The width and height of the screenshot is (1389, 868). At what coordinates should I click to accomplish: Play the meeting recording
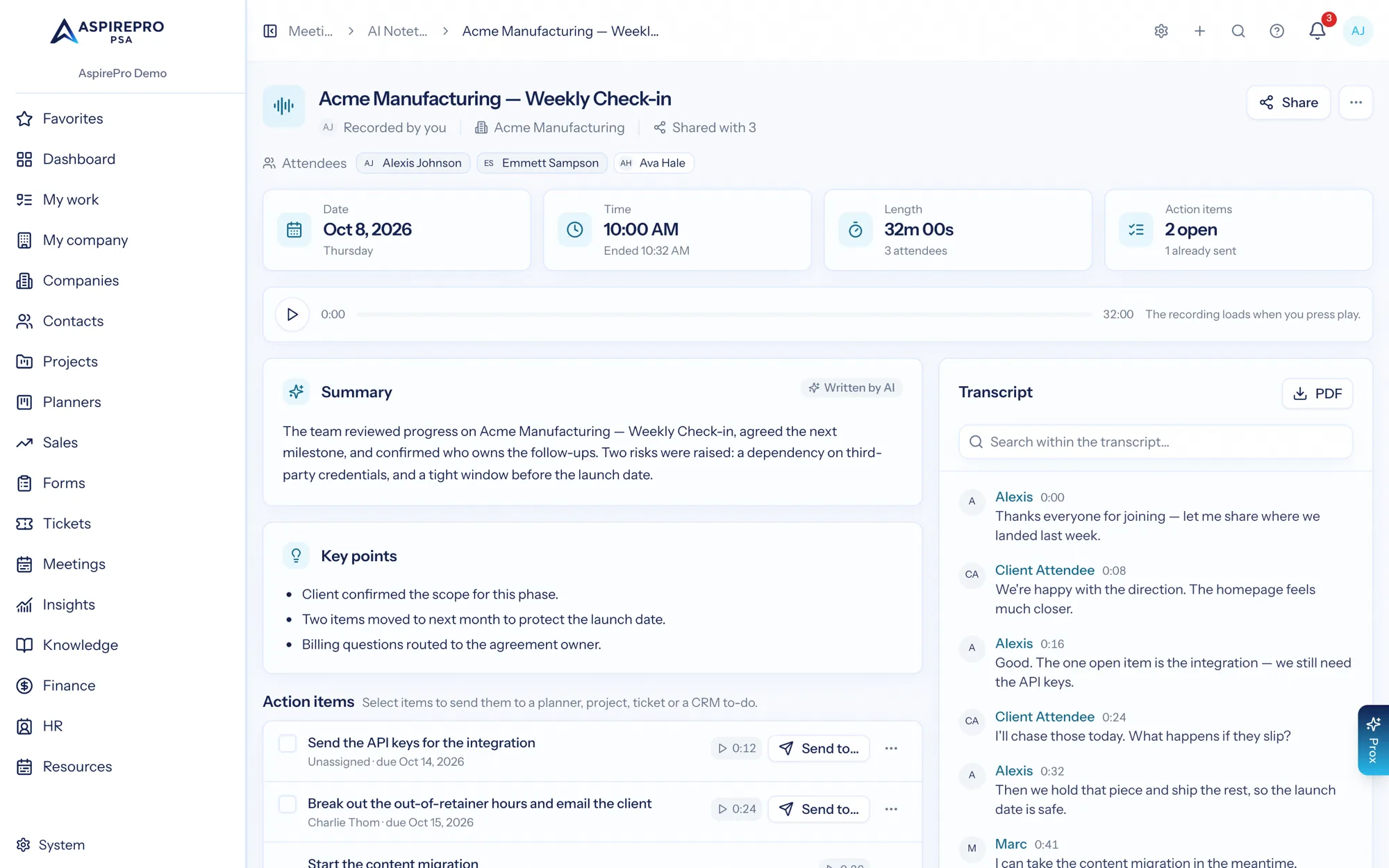pyautogui.click(x=292, y=315)
